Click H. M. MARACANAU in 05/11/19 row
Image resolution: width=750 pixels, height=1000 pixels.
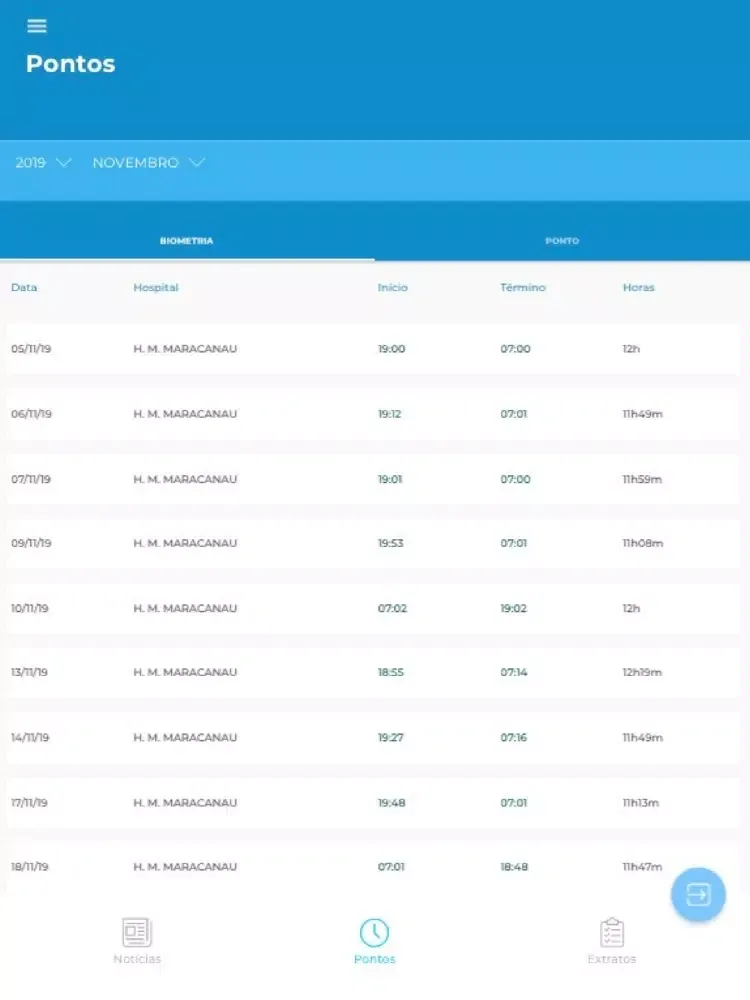185,349
